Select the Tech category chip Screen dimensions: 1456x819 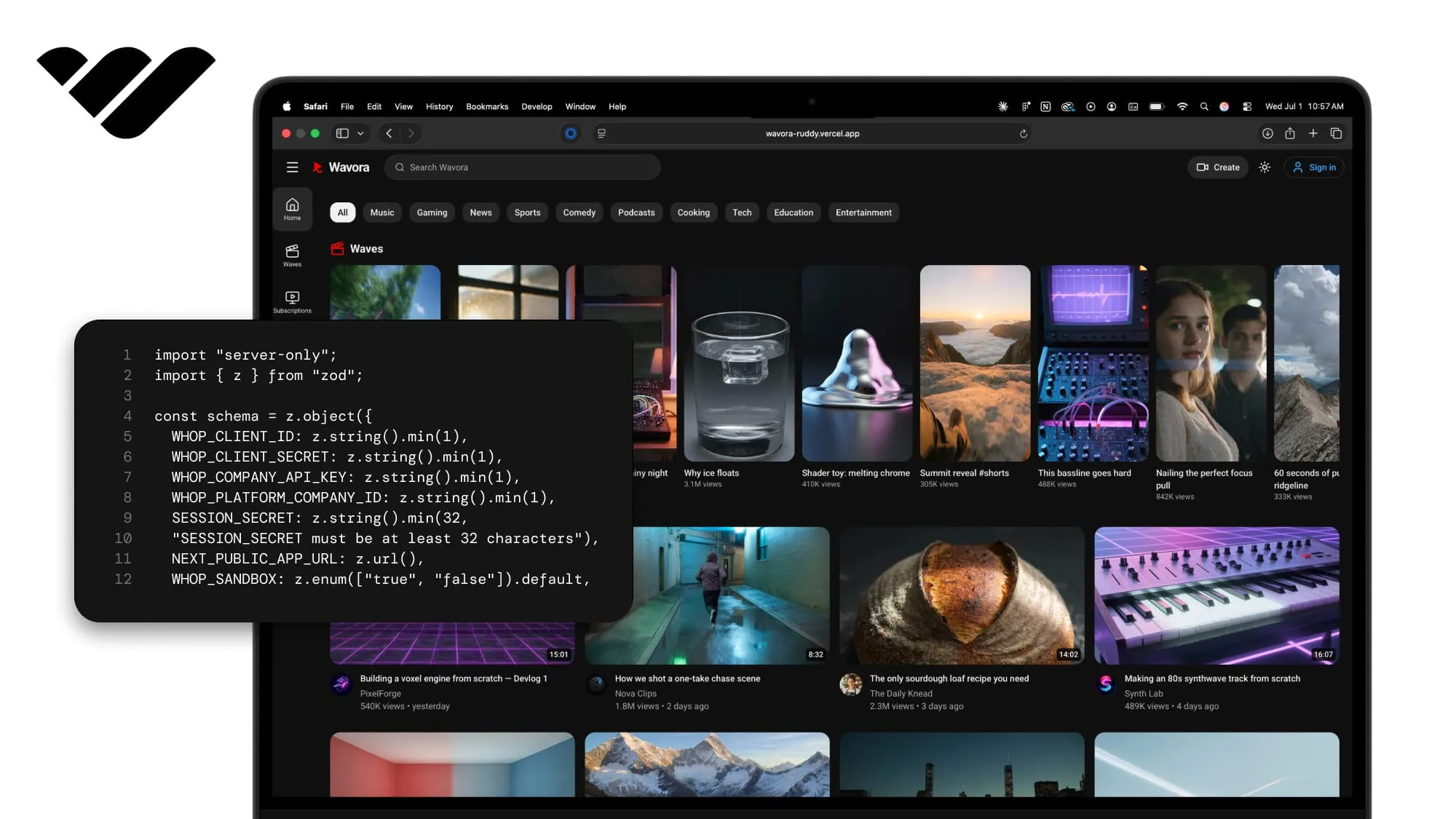pos(742,213)
